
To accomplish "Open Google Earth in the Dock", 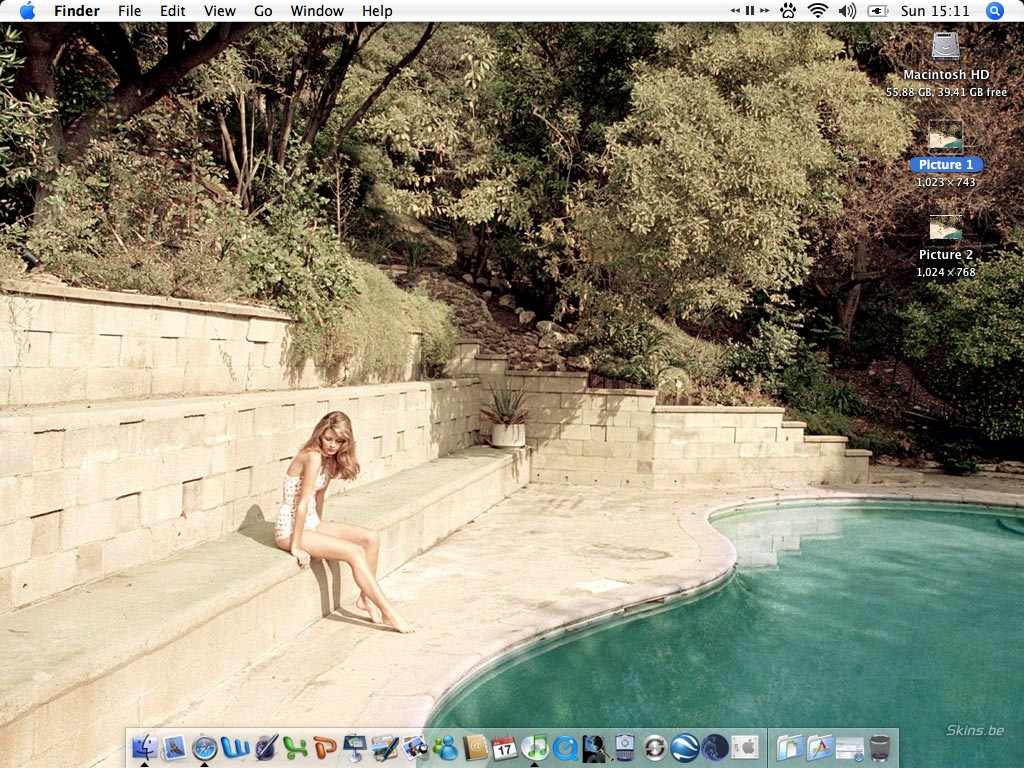I will tap(685, 747).
